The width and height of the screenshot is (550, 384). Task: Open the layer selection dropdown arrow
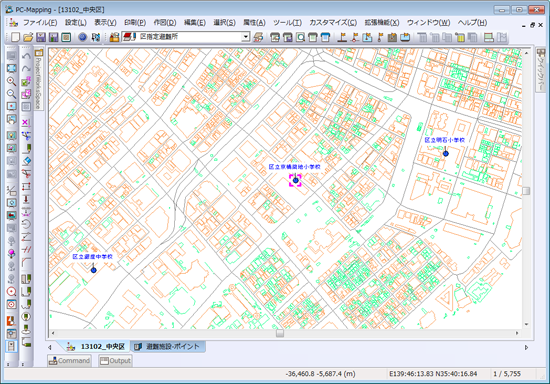click(x=246, y=36)
